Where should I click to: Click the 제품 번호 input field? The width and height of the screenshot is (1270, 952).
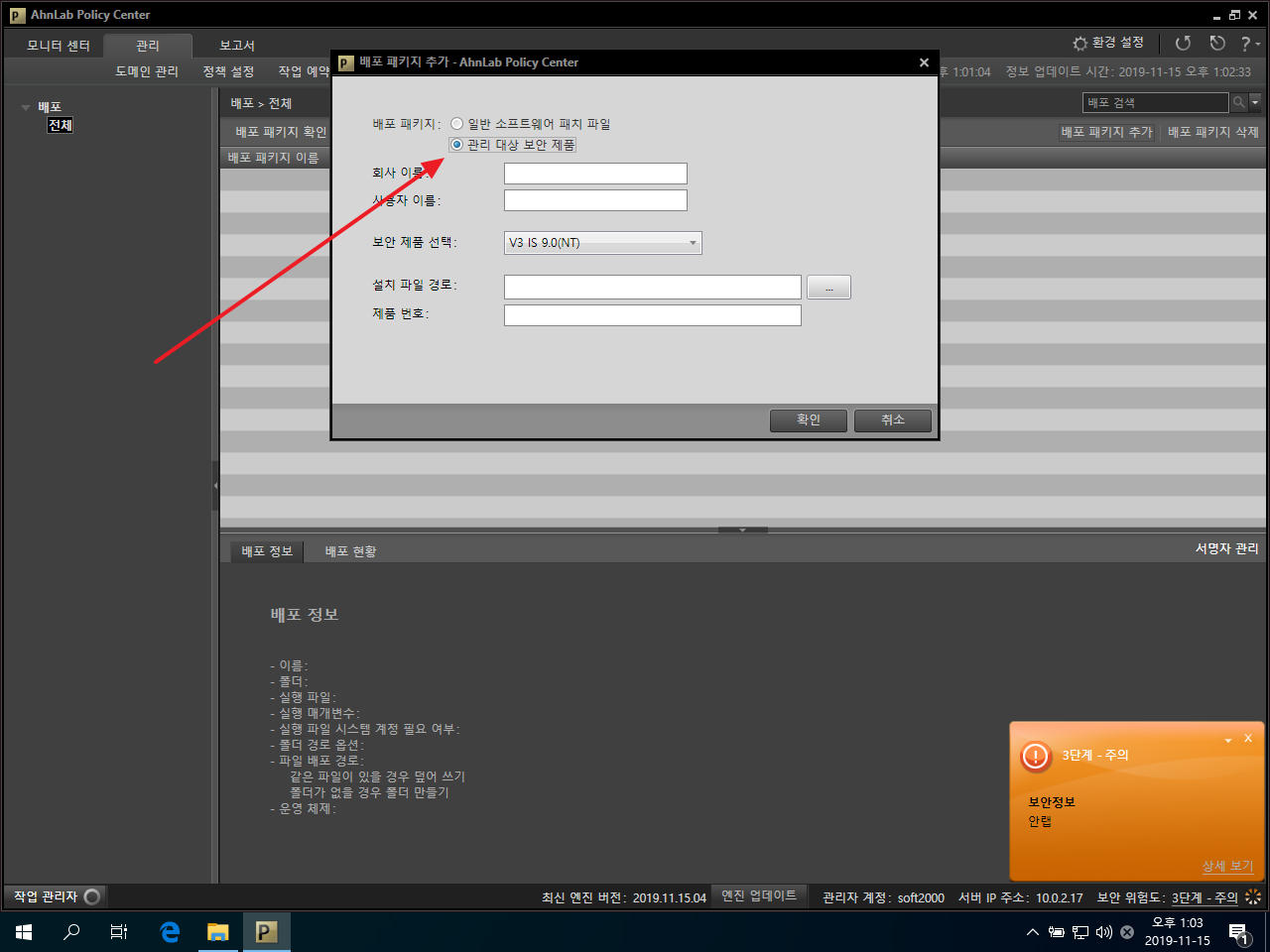click(652, 315)
